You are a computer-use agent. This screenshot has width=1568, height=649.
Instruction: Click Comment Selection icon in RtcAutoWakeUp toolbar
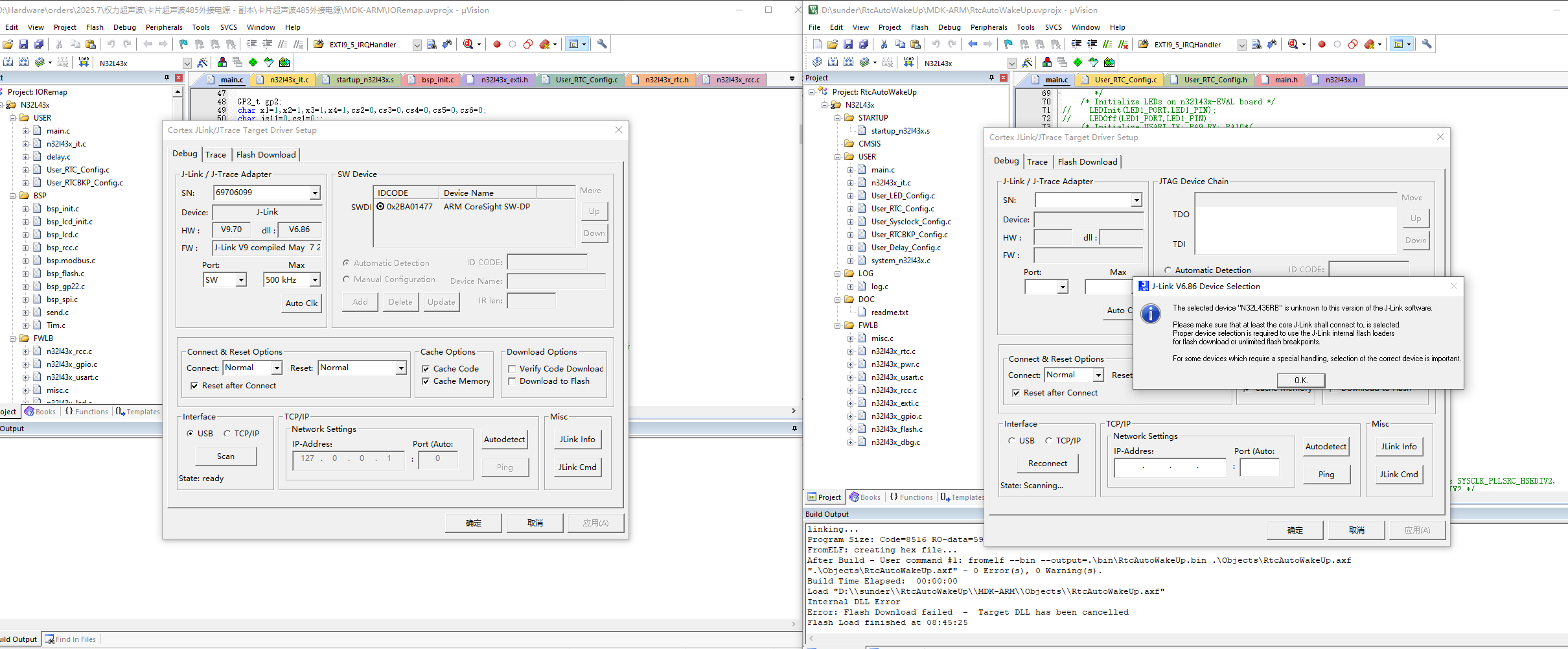[x=1107, y=44]
